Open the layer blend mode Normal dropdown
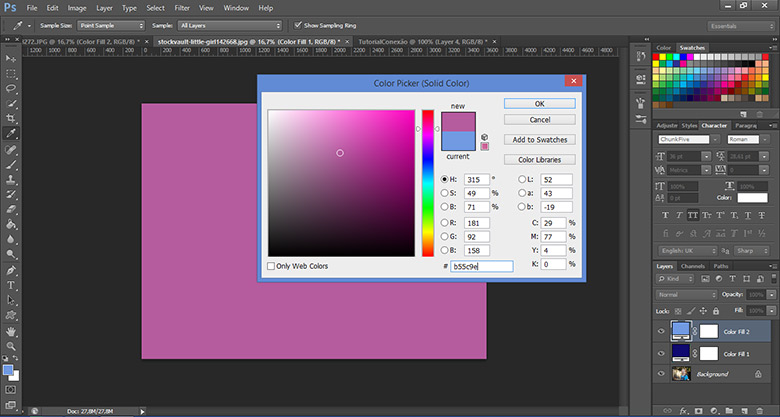The image size is (780, 417). 685,296
